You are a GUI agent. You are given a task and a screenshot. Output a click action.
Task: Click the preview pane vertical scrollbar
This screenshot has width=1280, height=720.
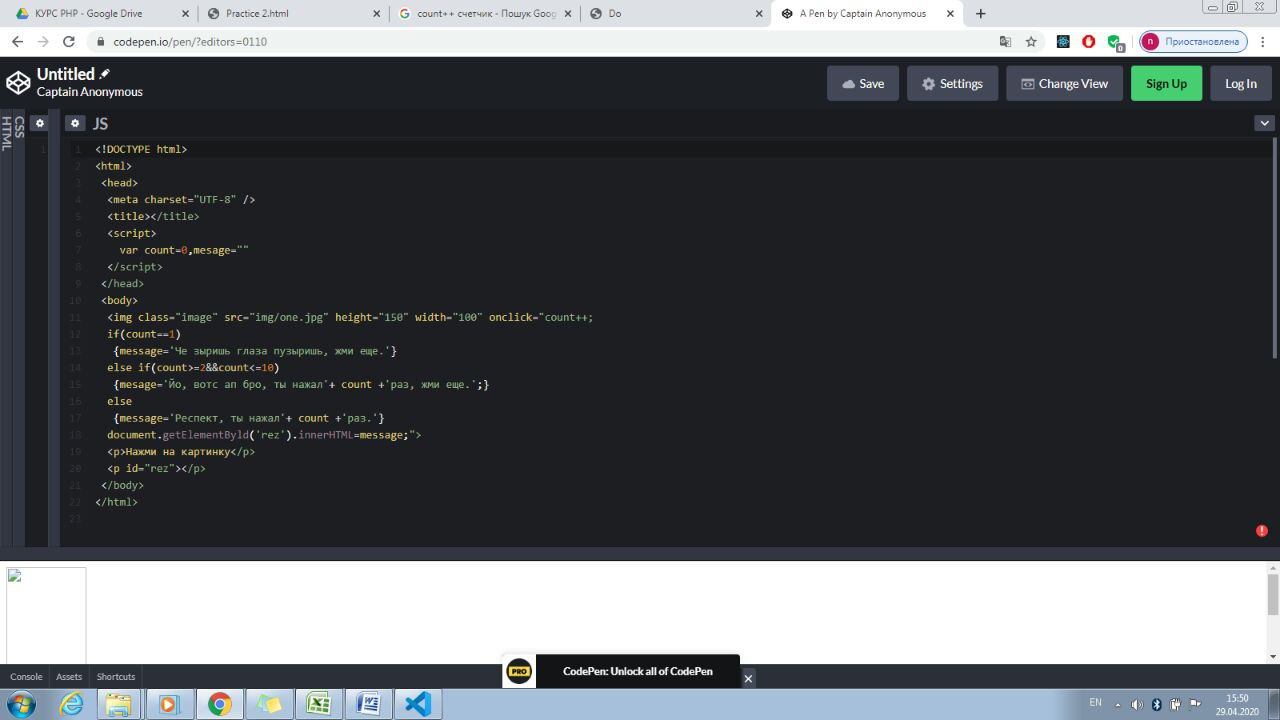click(x=1273, y=595)
